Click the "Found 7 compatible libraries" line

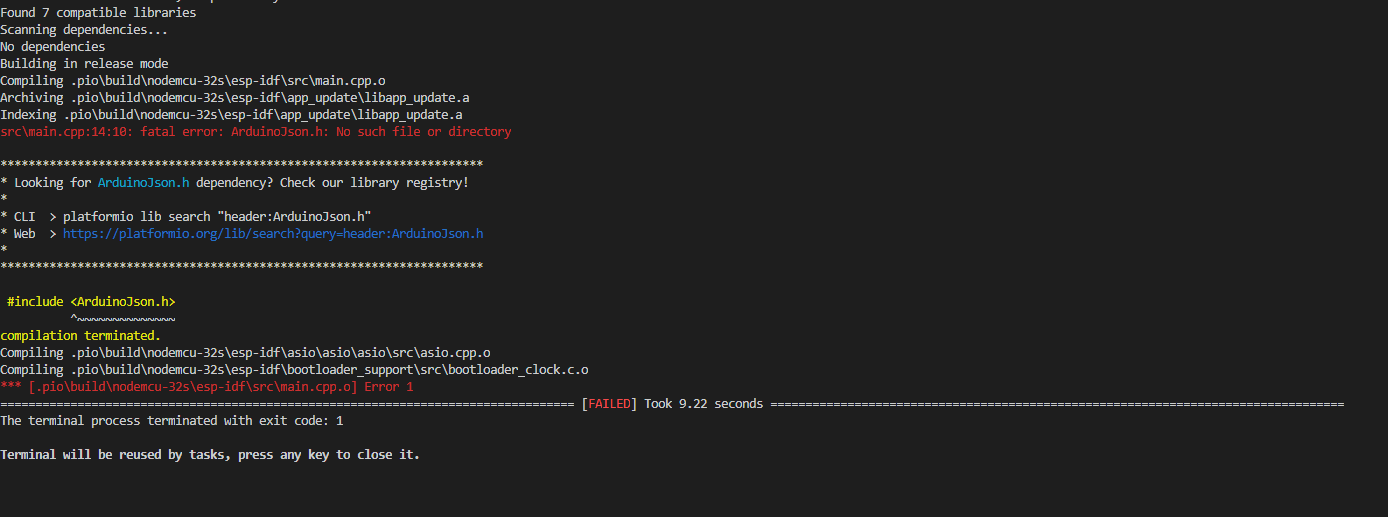pos(98,13)
